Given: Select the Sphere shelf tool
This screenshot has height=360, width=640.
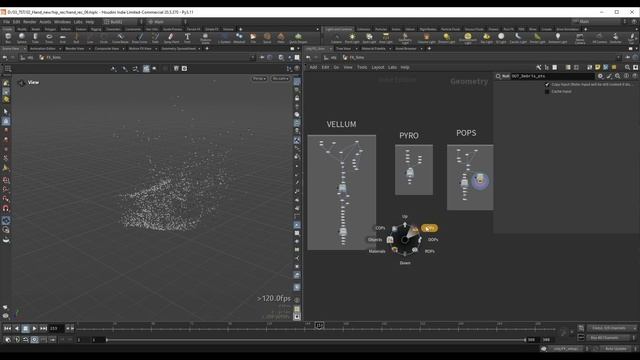Looking at the screenshot, I should point(22,38).
